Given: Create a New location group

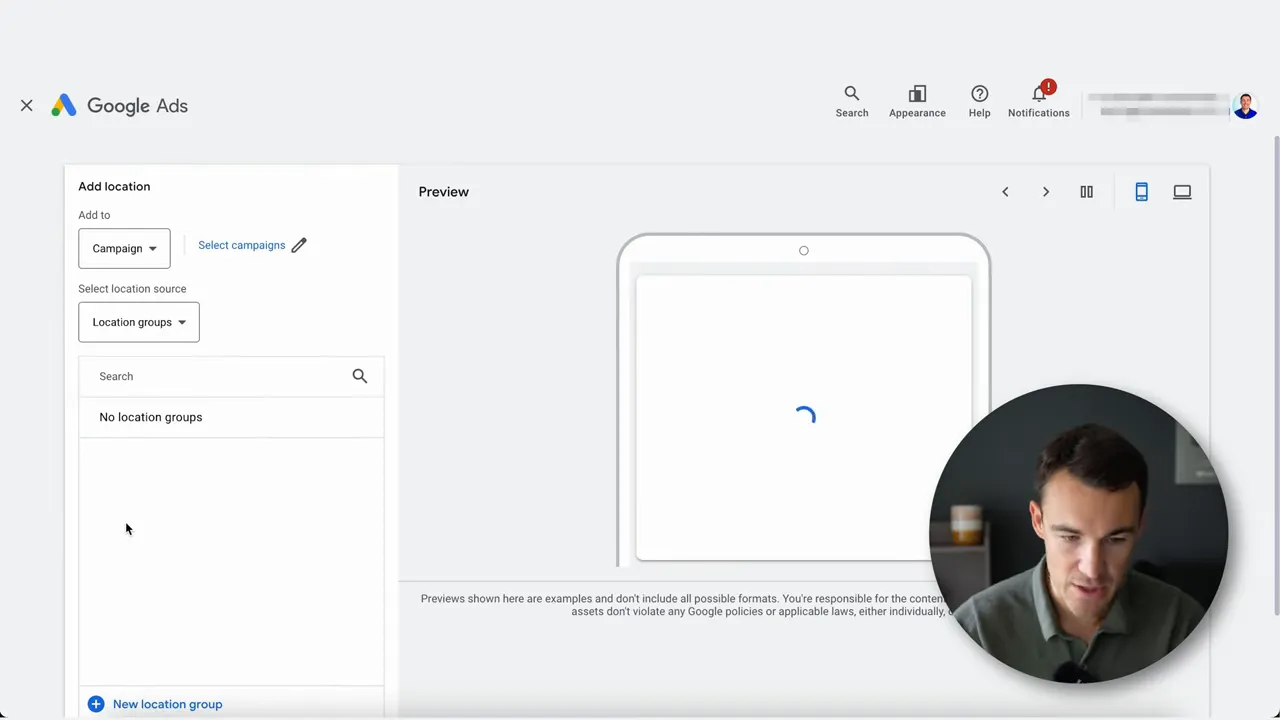Looking at the screenshot, I should 155,704.
